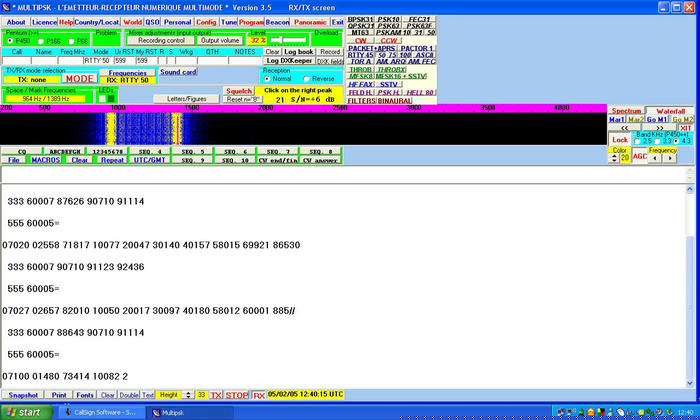The image size is (700, 420).
Task: Select SSTV mode
Action: click(x=388, y=84)
